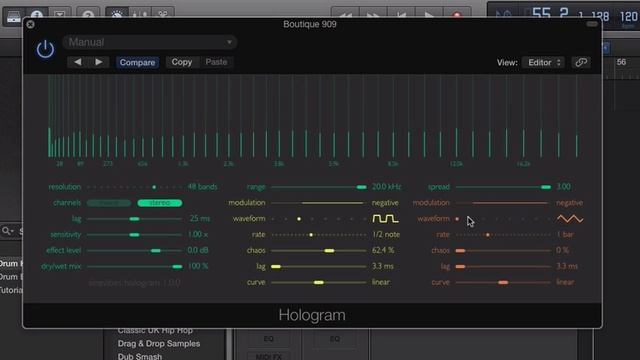This screenshot has width=640, height=360.
Task: Click the Copy button
Action: pyautogui.click(x=182, y=62)
